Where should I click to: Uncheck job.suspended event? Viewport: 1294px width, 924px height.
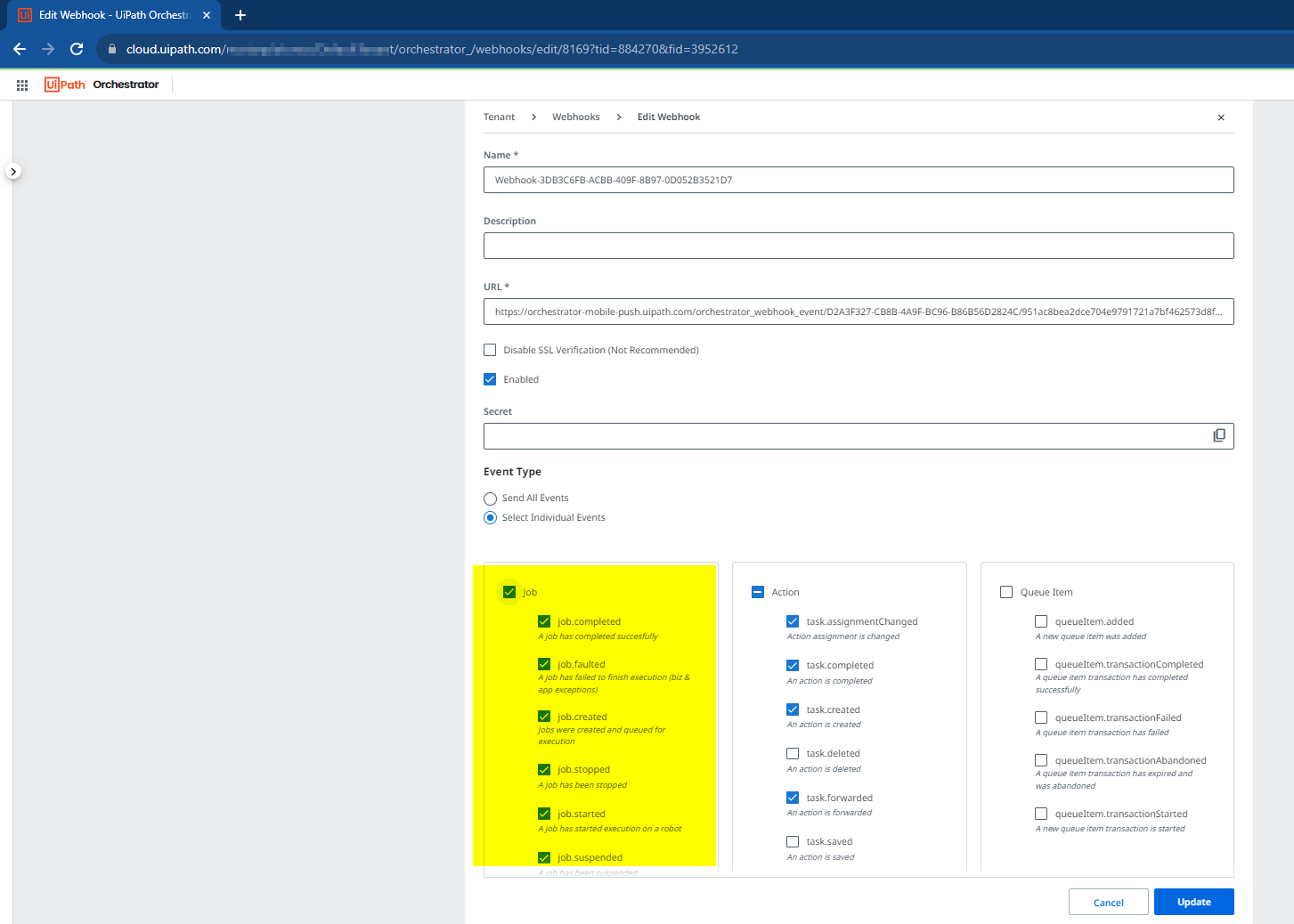tap(544, 857)
